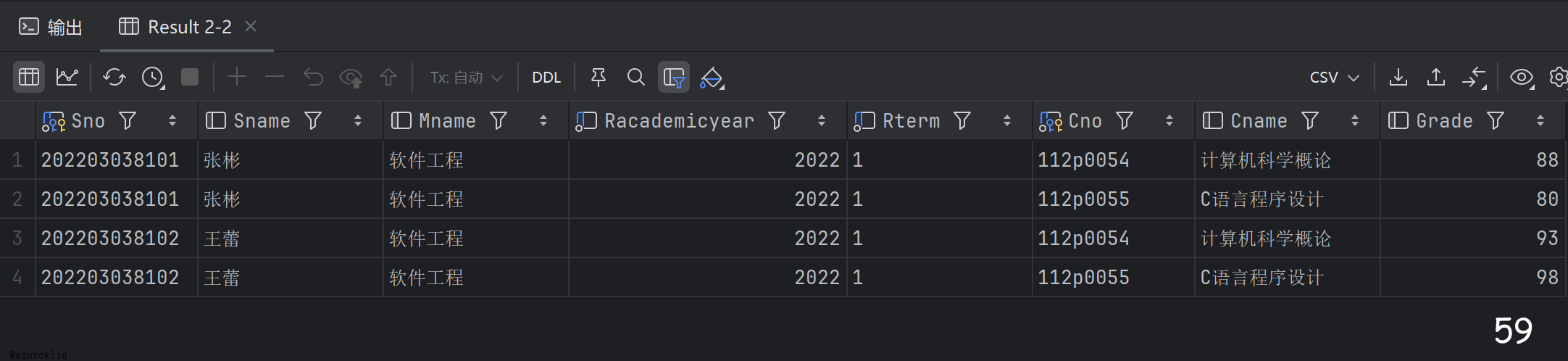Import data with the upload icon

pos(1436,77)
